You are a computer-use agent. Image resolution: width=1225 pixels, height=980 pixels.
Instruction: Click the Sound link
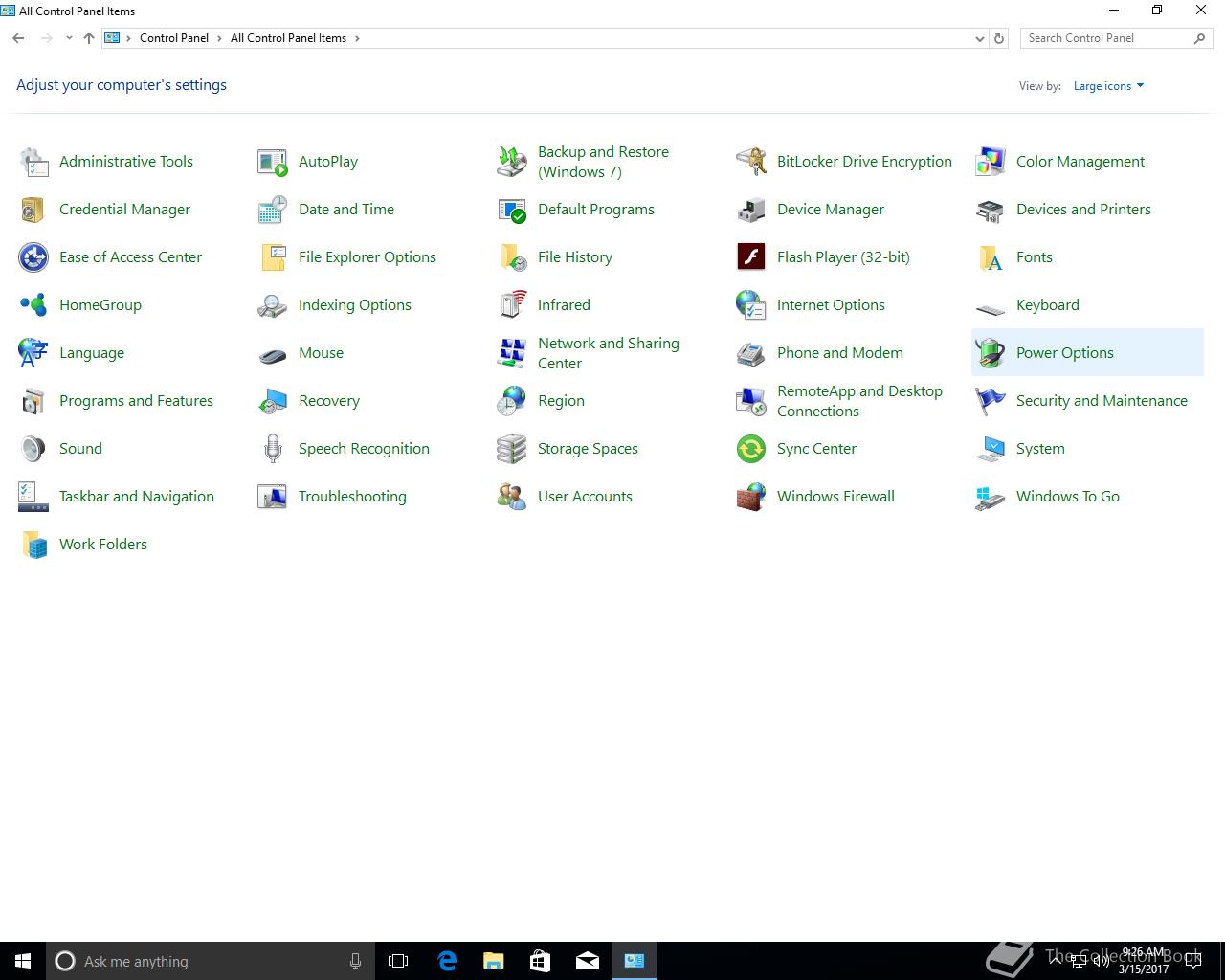80,449
